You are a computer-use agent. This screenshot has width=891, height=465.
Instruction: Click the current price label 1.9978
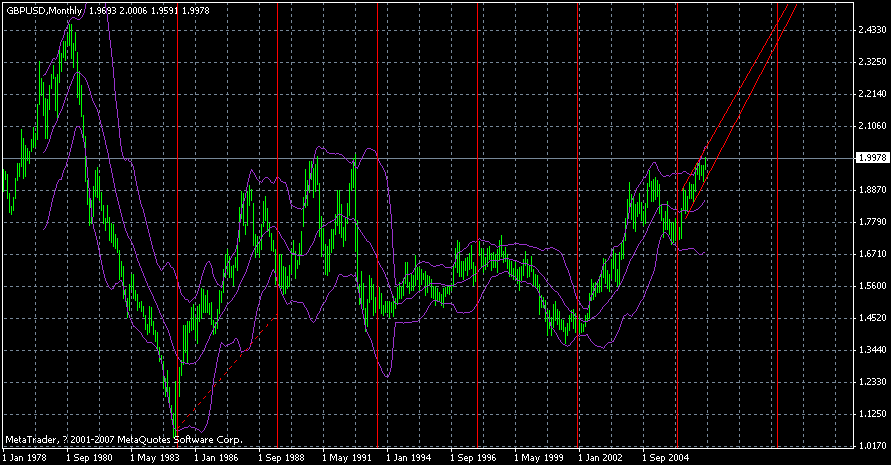pos(872,157)
